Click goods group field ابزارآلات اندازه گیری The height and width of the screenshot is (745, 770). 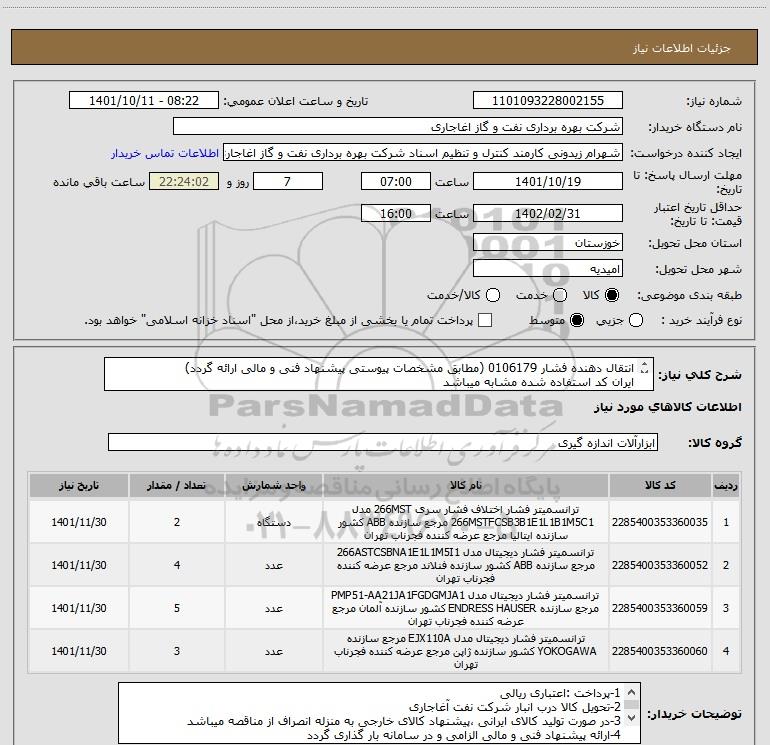(383, 442)
